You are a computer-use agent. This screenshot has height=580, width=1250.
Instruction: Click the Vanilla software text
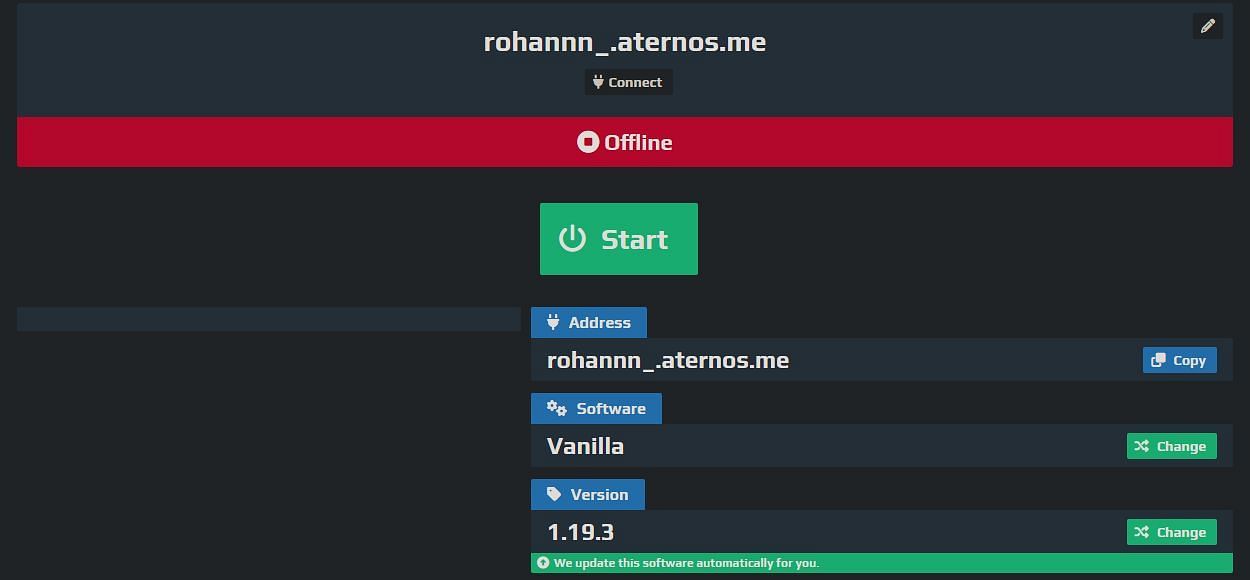pyautogui.click(x=585, y=446)
